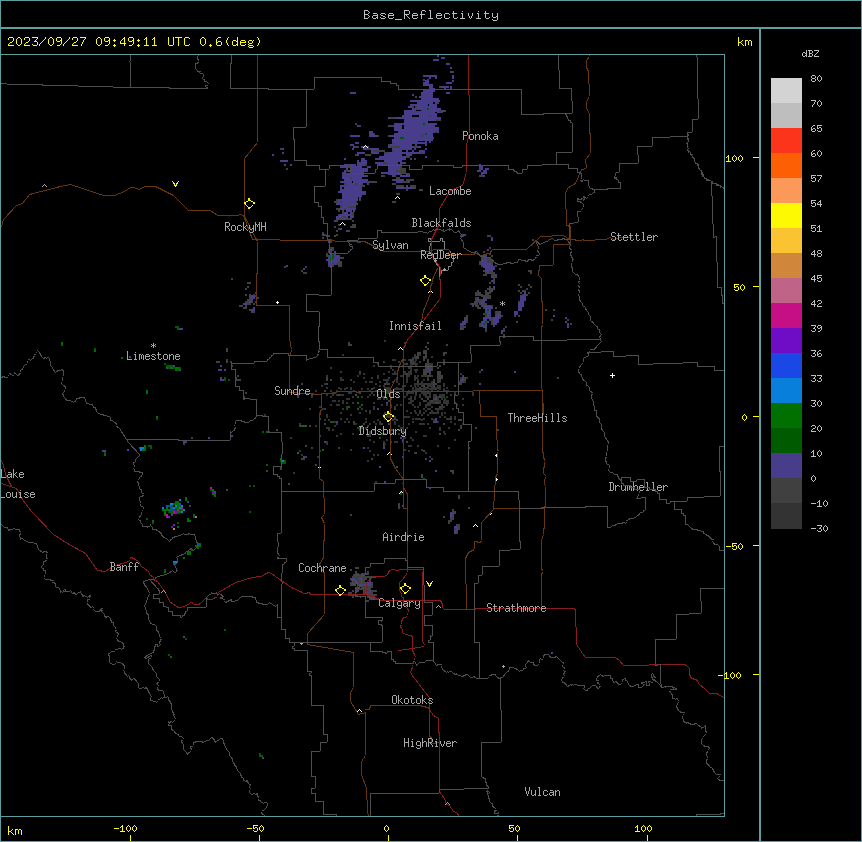862x842 pixels.
Task: Select the Banff label
Action: 124,567
